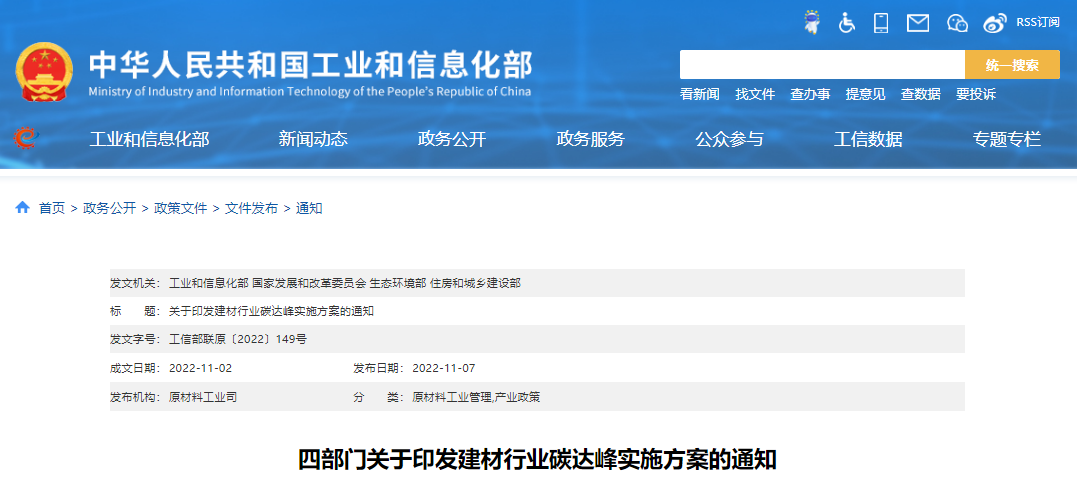This screenshot has width=1077, height=479.
Task: Click the 找文件 quick link
Action: click(x=755, y=94)
